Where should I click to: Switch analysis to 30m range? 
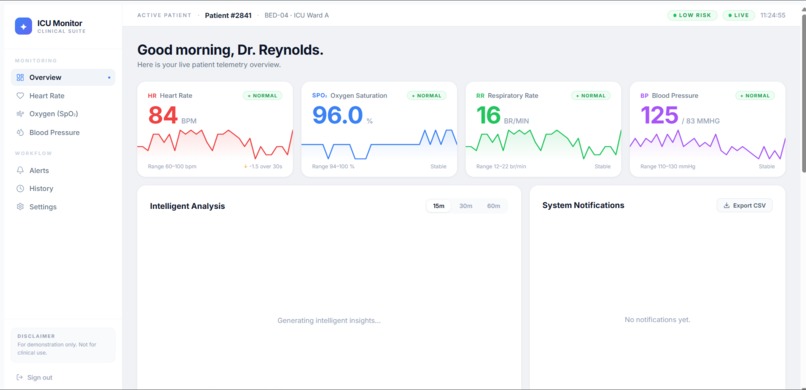[x=466, y=206]
